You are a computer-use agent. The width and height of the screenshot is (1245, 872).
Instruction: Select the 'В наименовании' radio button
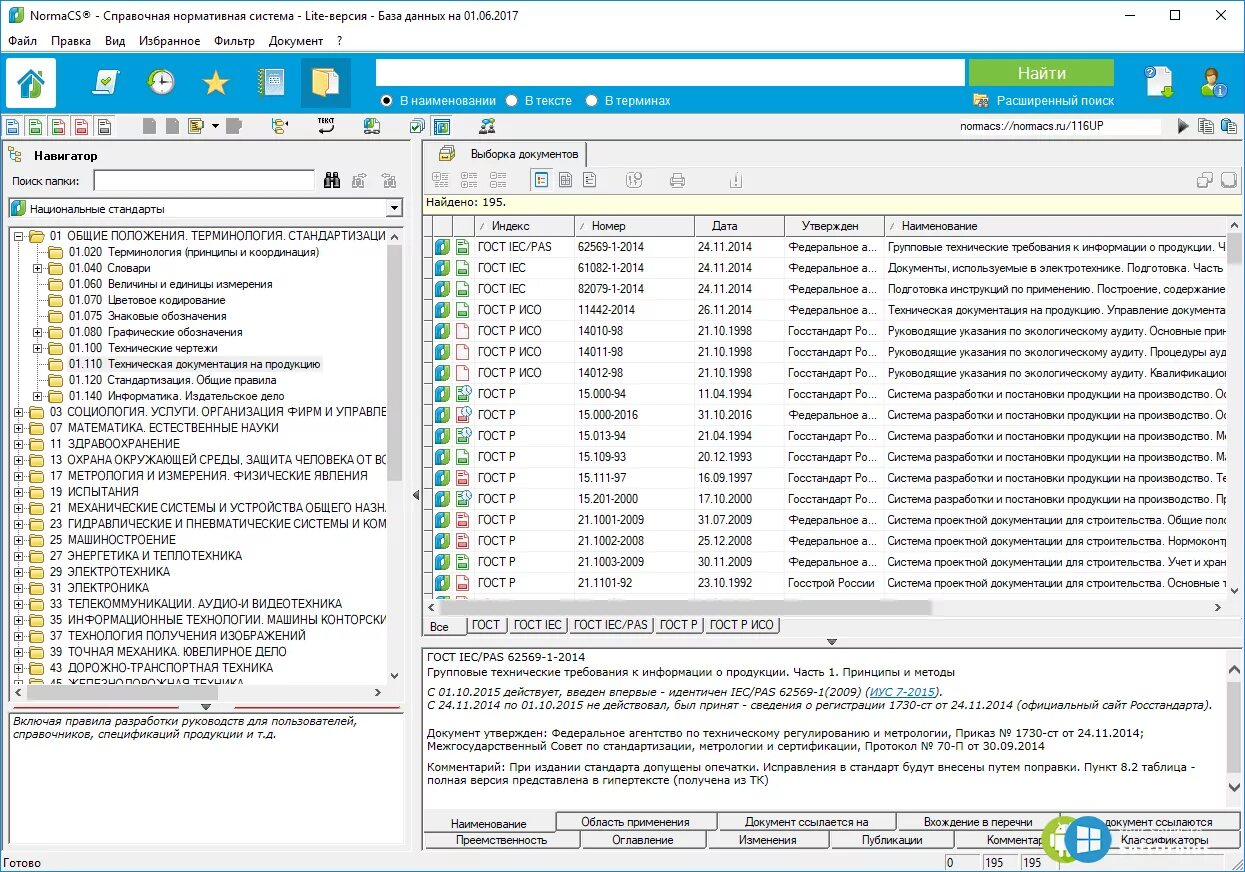click(x=387, y=100)
